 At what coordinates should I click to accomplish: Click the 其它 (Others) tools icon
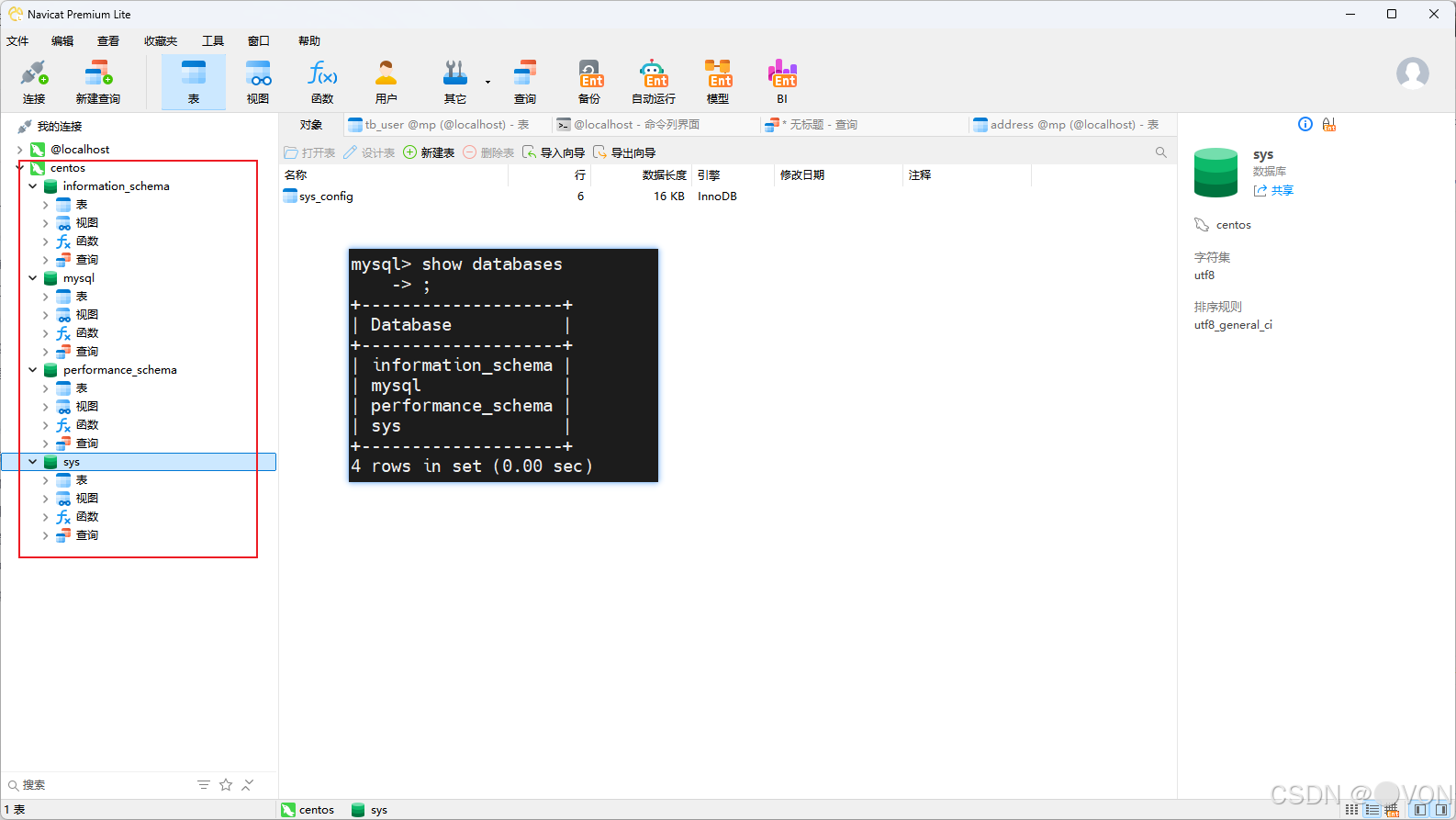454,73
